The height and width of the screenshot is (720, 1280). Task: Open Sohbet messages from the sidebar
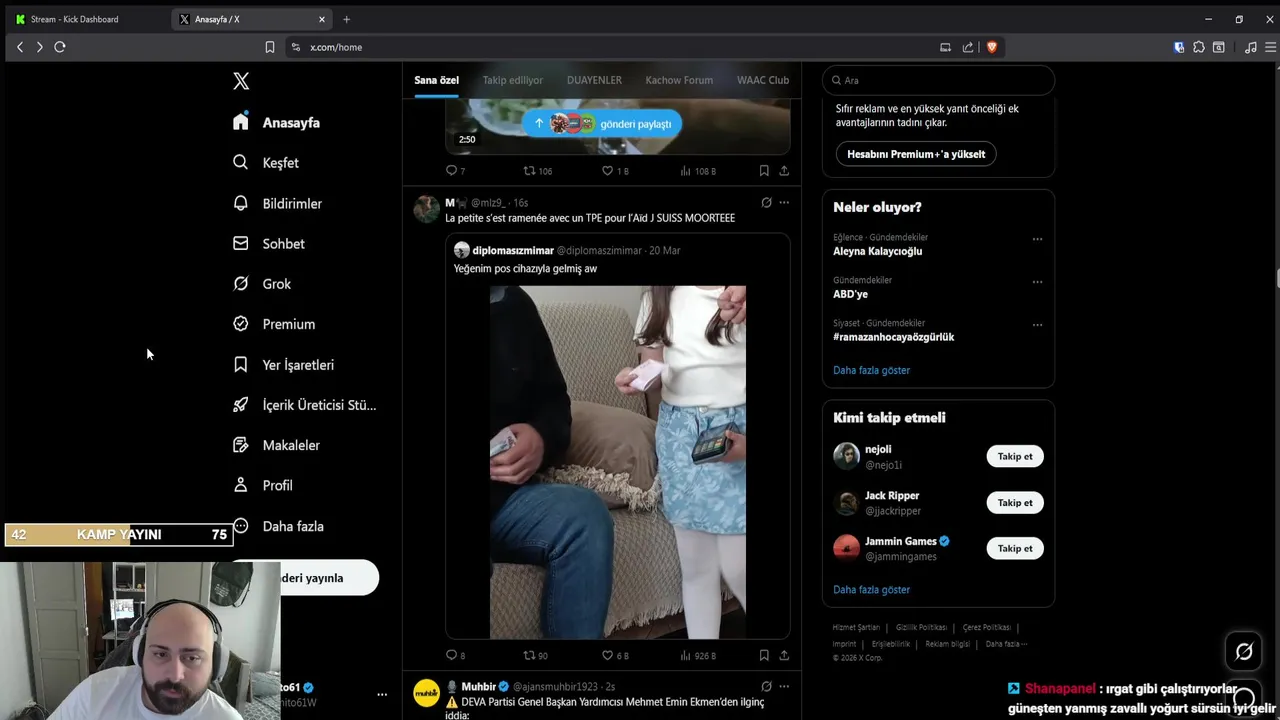pos(269,244)
